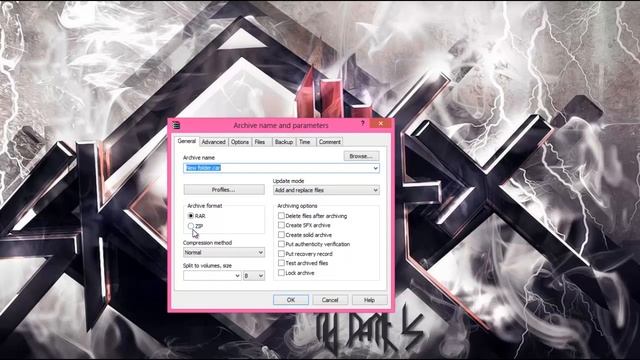This screenshot has width=640, height=360.
Task: Switch to the General tab
Action: coord(187,141)
